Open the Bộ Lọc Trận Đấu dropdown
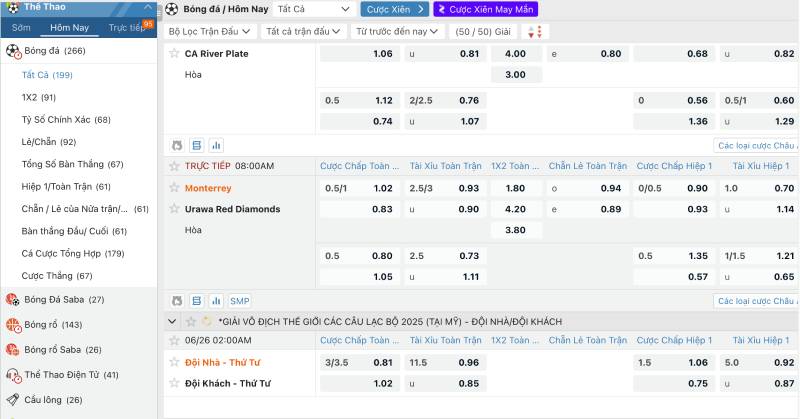This screenshot has width=800, height=419. (208, 31)
